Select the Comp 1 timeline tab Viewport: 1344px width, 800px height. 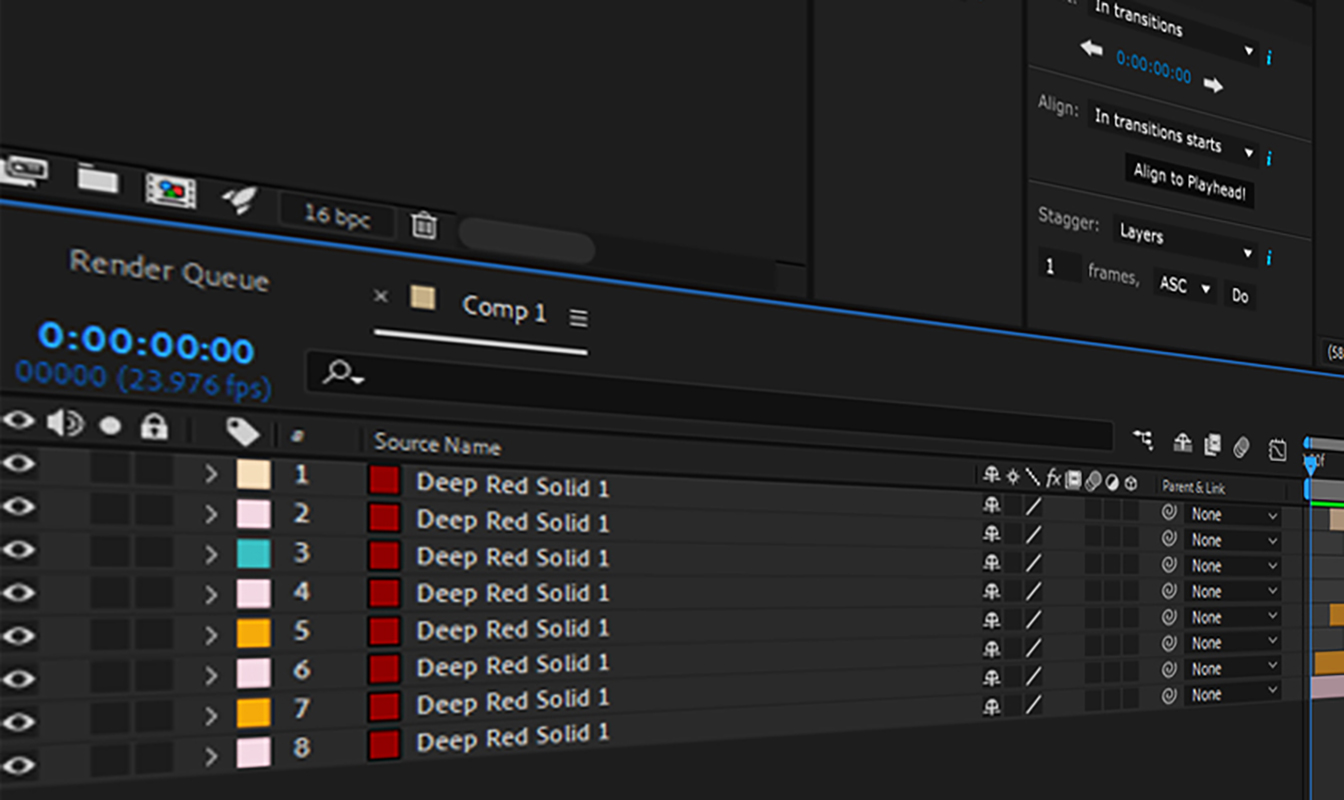point(504,309)
